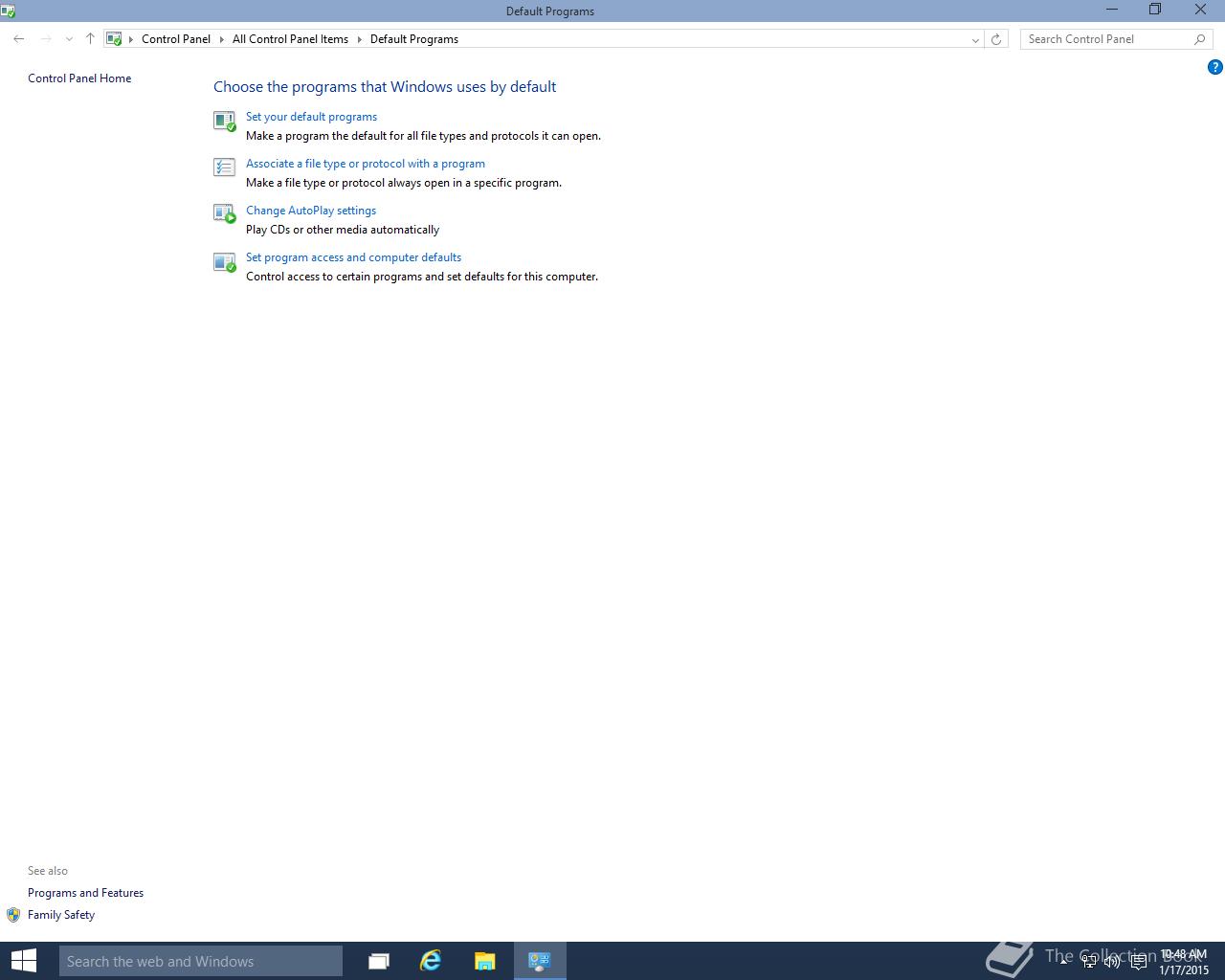The image size is (1225, 980).
Task: Go to Control Panel Home
Action: coord(79,78)
